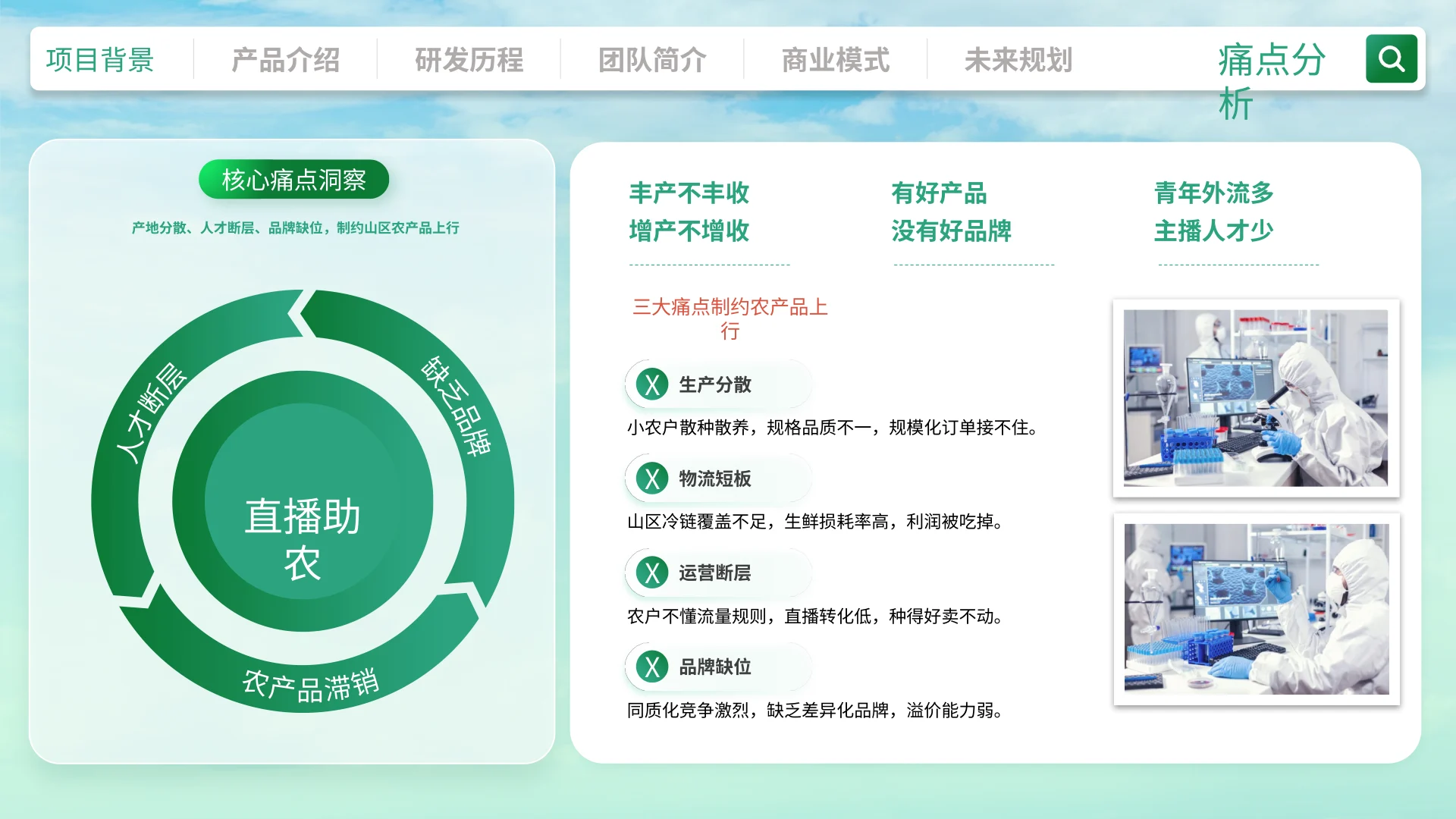Screen dimensions: 1456x819
Task: Click the X icon beside 生产分散
Action: (652, 384)
